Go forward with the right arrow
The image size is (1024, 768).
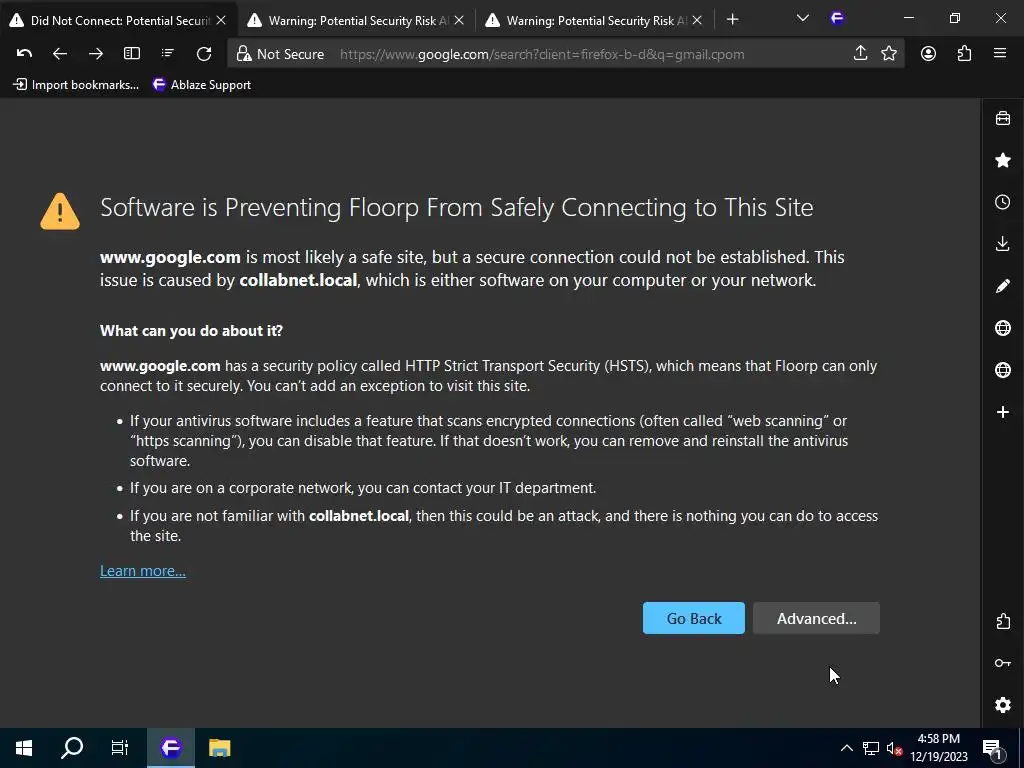(x=95, y=54)
